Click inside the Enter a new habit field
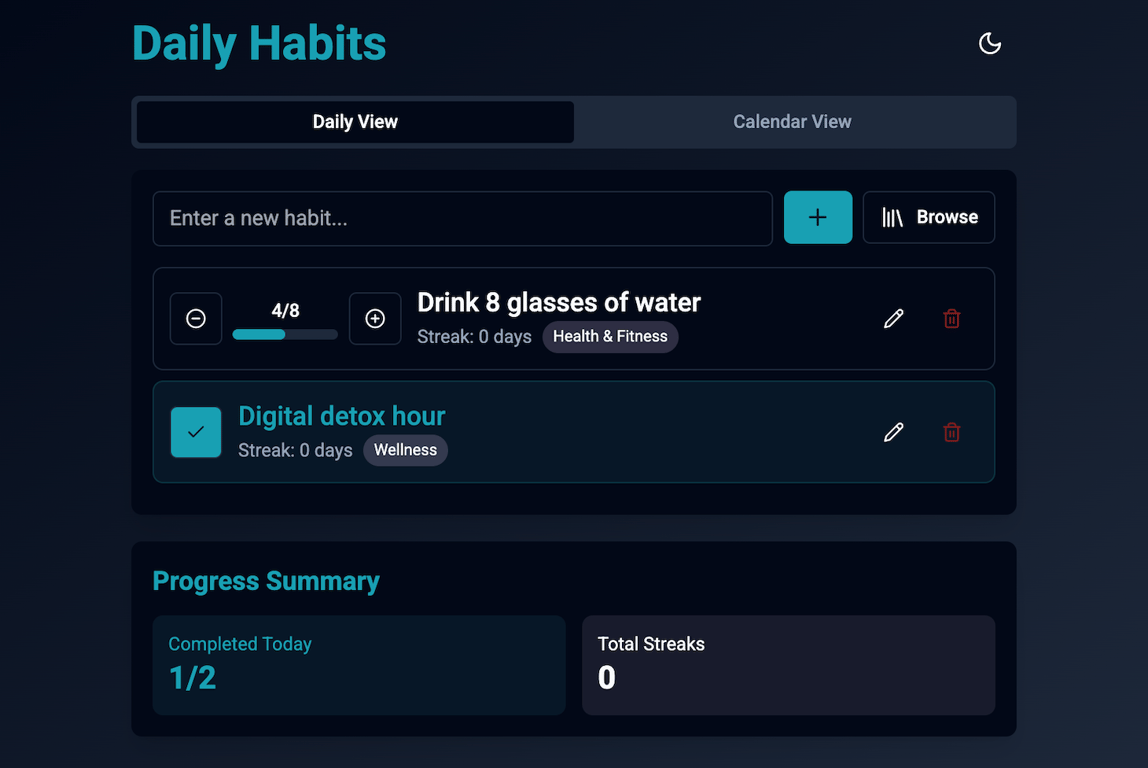This screenshot has height=768, width=1148. (x=462, y=218)
